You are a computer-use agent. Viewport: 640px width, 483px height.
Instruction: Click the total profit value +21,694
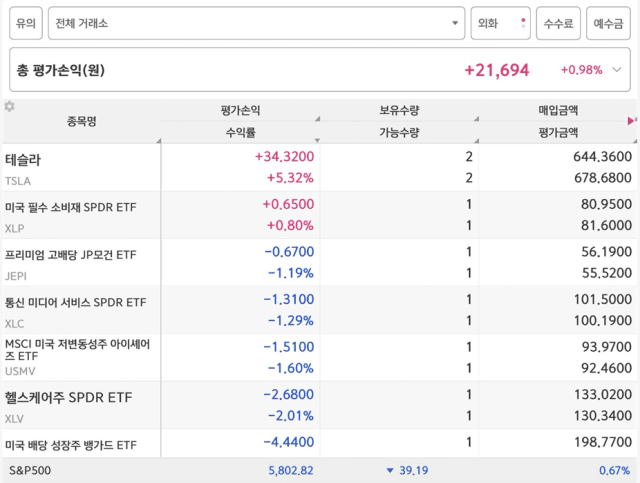tap(497, 70)
